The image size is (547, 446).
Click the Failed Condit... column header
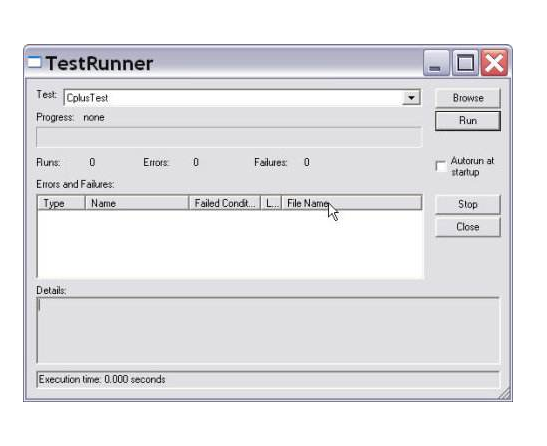point(225,203)
